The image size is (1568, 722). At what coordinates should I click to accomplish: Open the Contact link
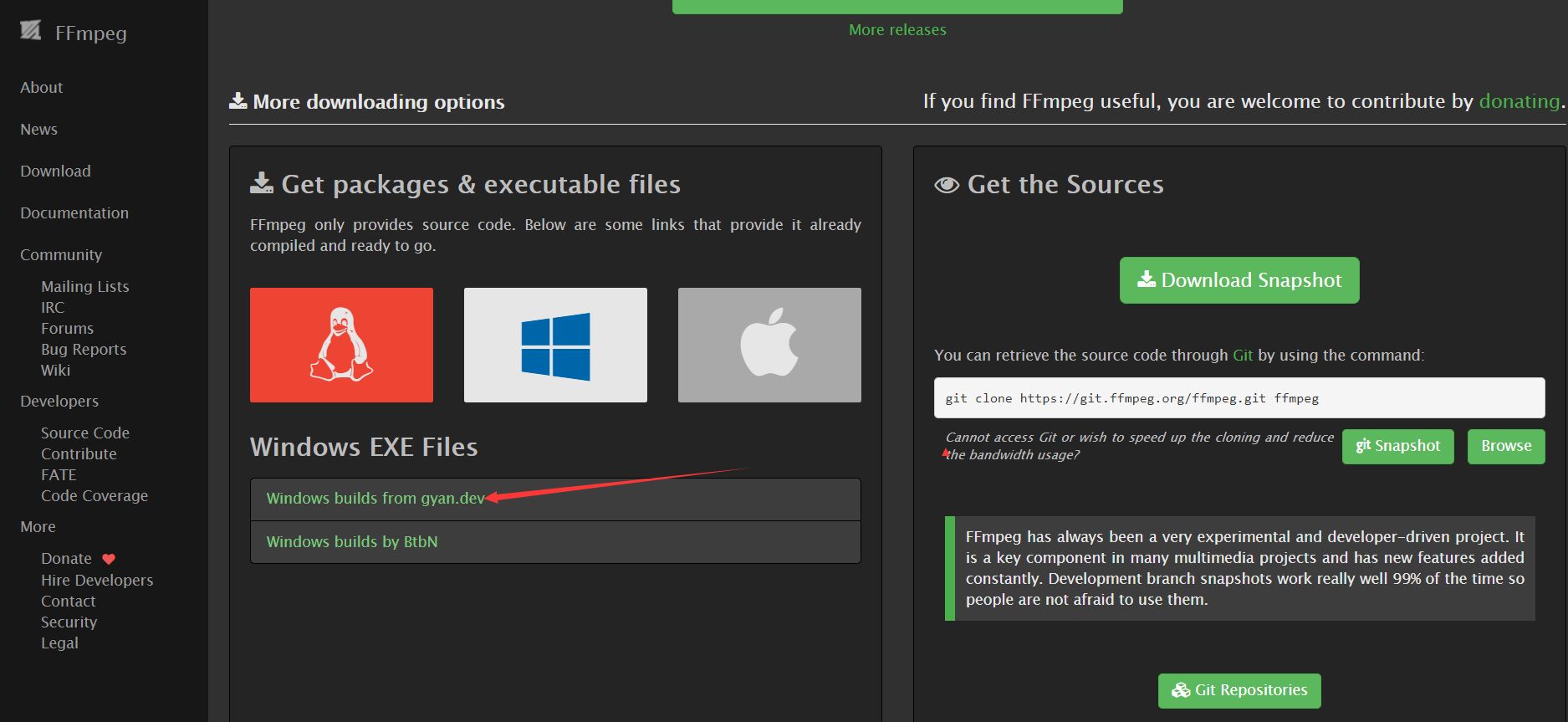point(68,601)
